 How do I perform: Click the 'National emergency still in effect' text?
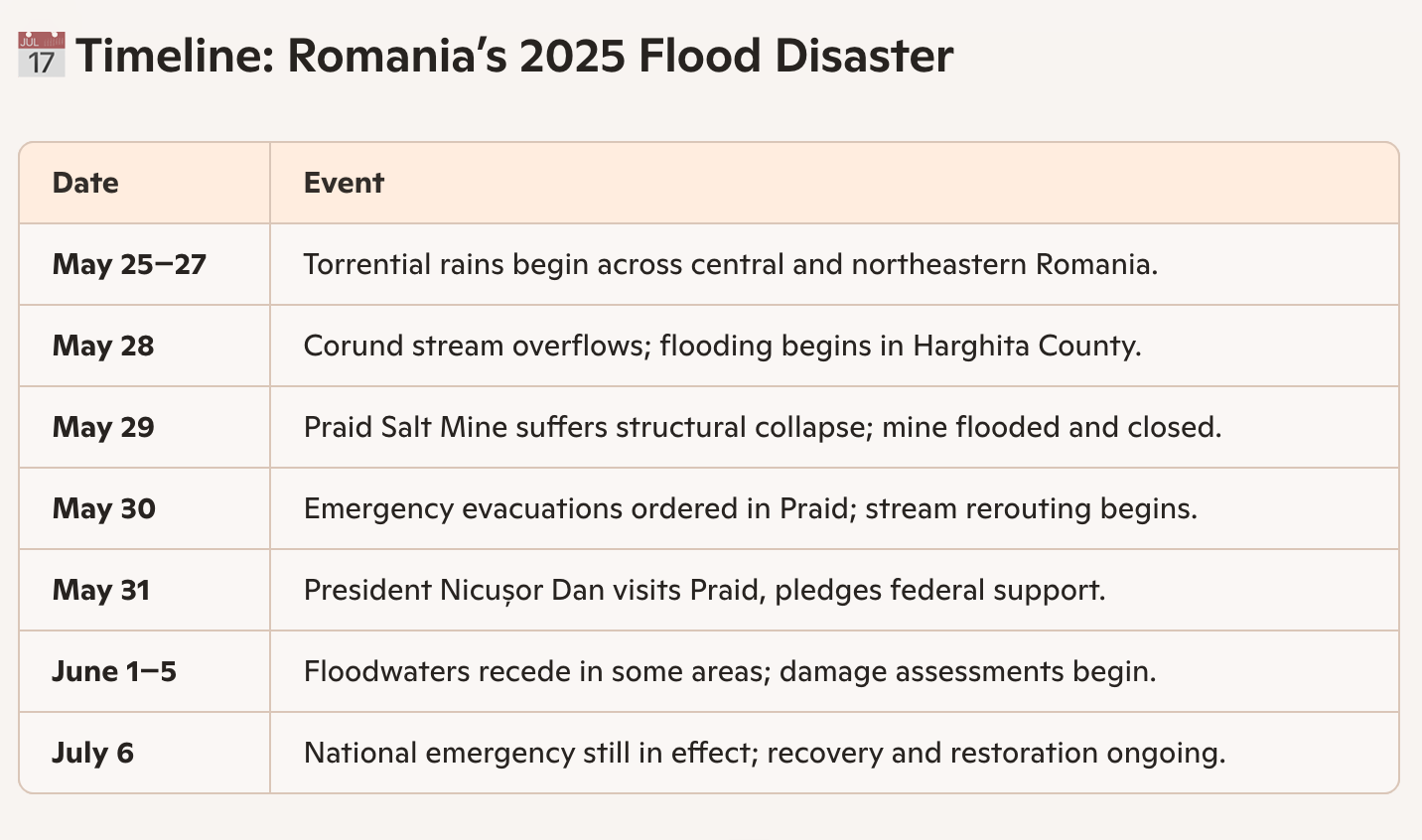(530, 753)
